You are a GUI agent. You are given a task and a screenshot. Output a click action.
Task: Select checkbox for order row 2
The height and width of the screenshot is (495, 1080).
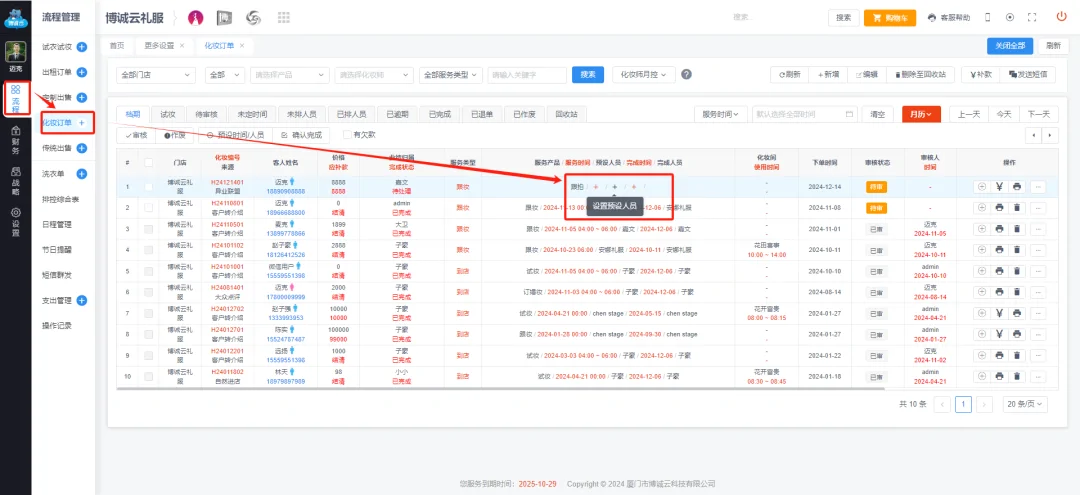tap(148, 207)
